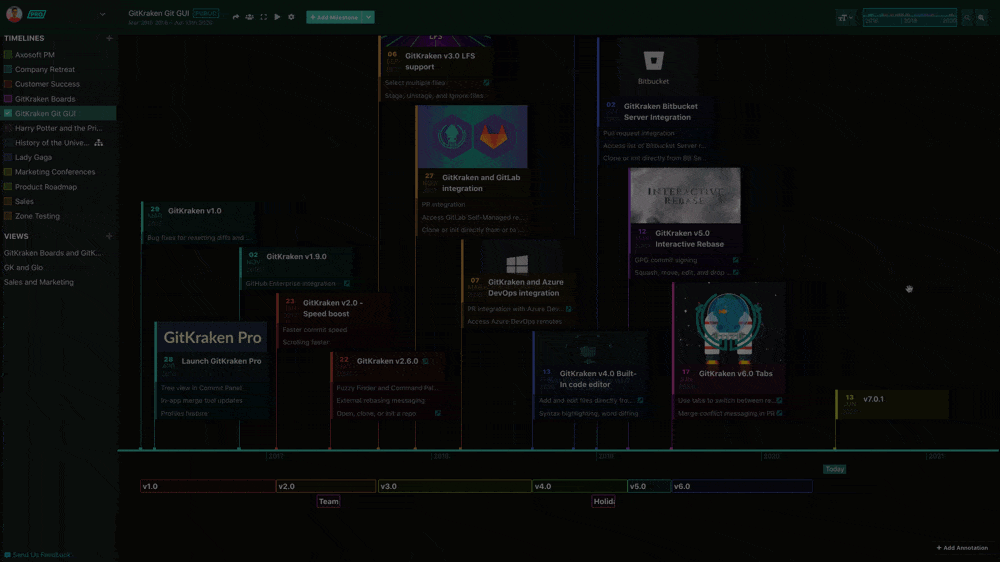Click the Add Milestone button
This screenshot has width=1000, height=562.
pos(335,17)
